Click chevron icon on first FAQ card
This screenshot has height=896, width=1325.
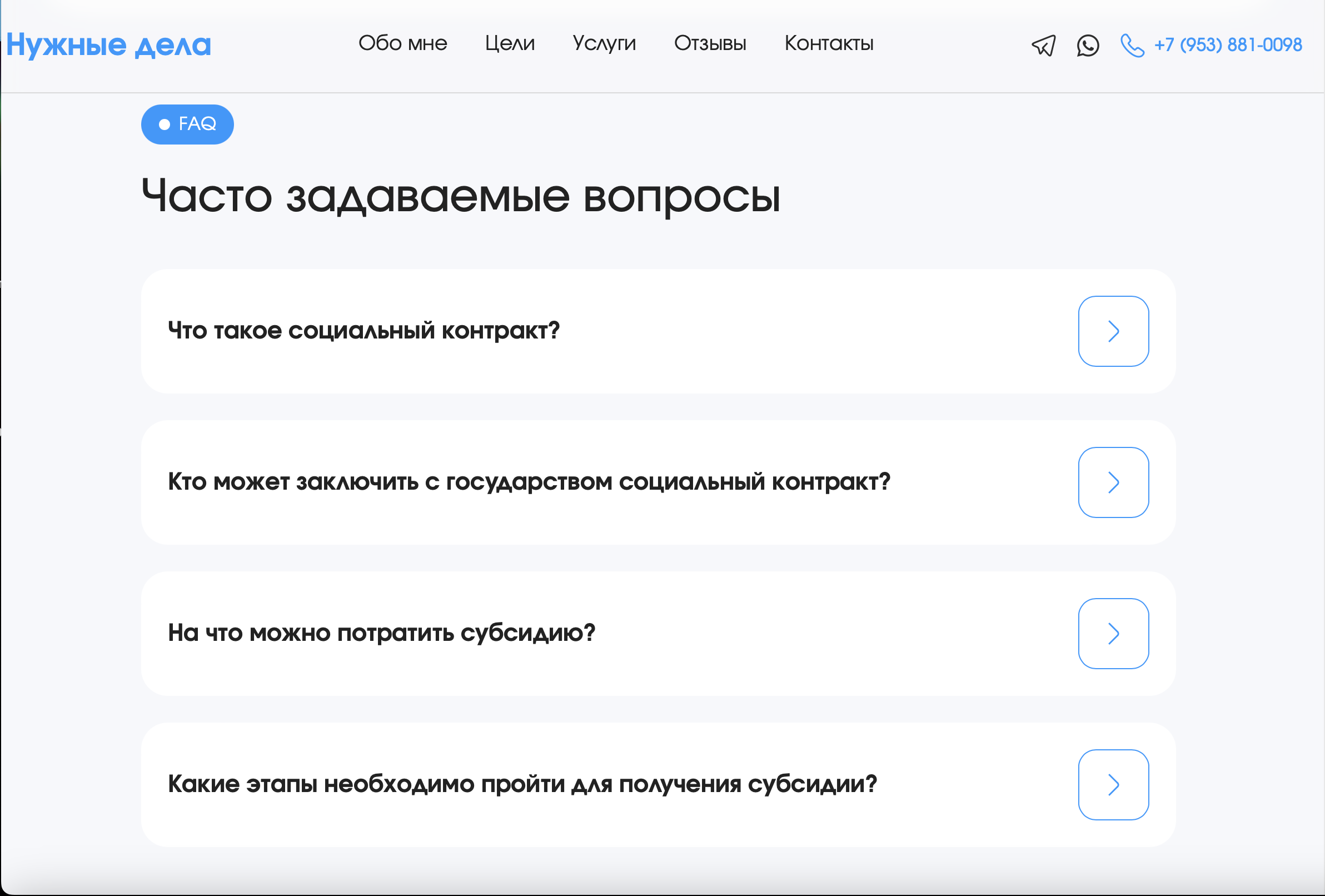[1113, 331]
